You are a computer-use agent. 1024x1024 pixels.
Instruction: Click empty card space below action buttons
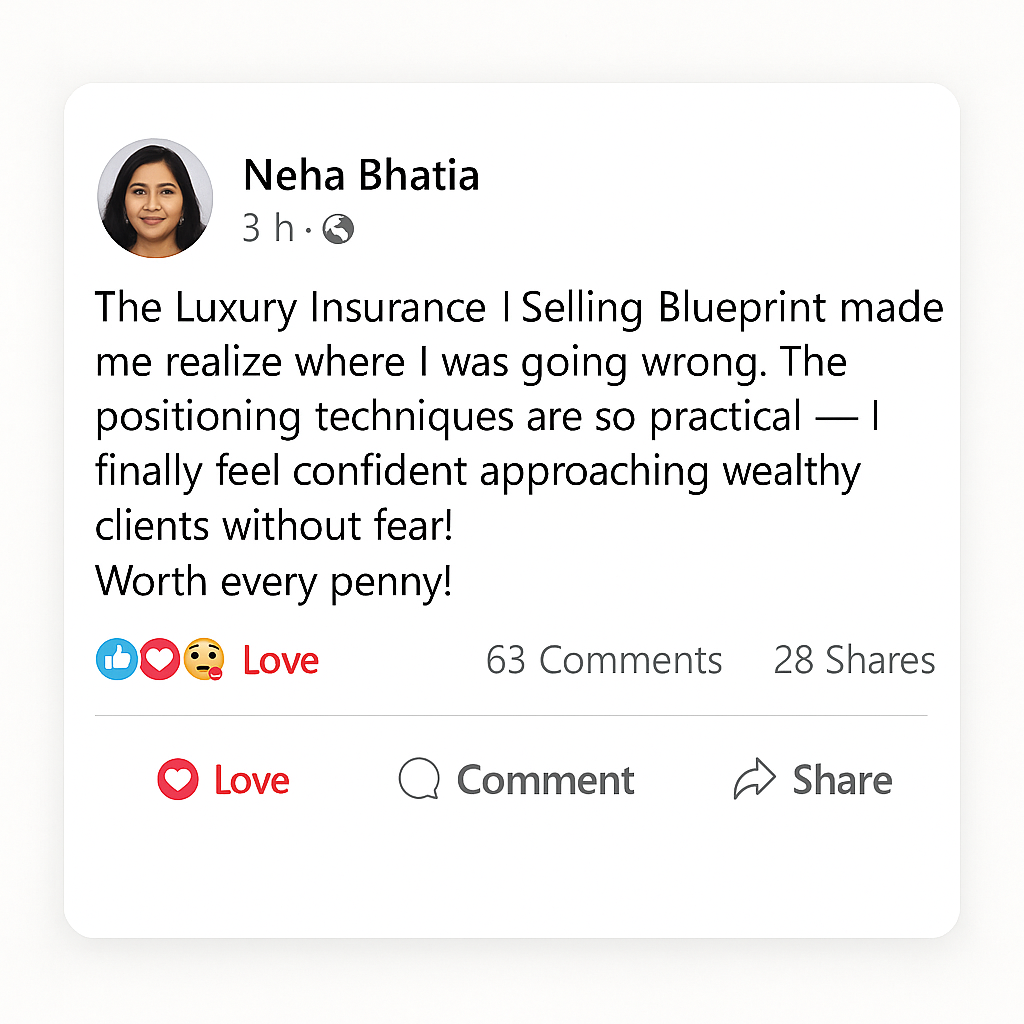(510, 870)
